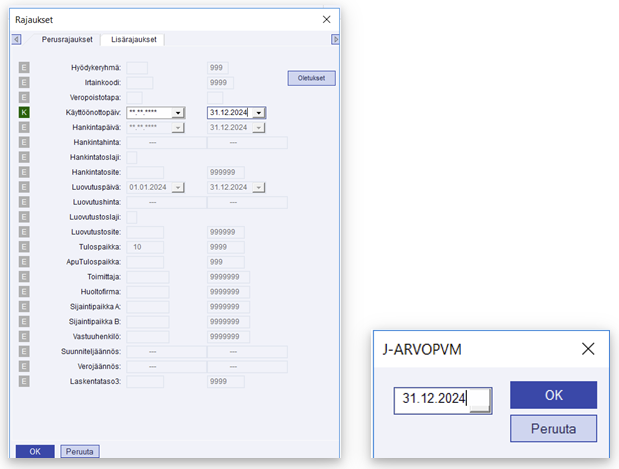Click the E icon next to Irtainkoodi
The image size is (619, 469).
24,82
